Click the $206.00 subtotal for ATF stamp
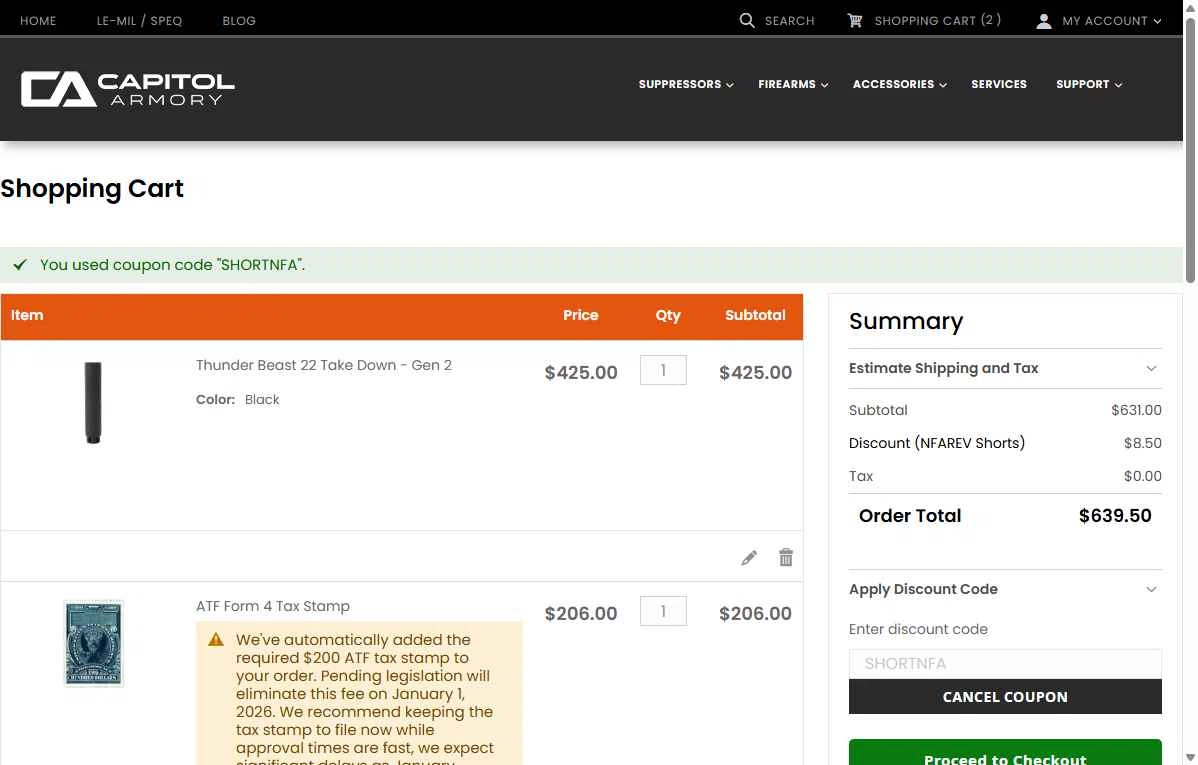The image size is (1198, 765). pyautogui.click(x=755, y=613)
